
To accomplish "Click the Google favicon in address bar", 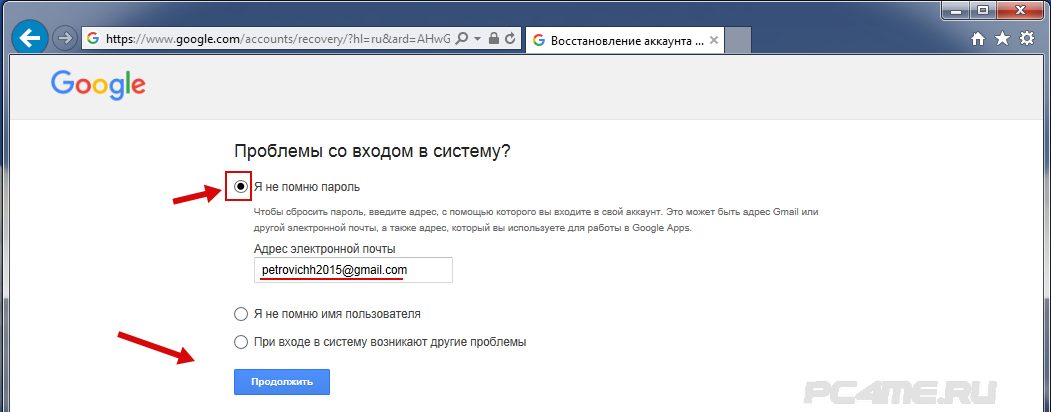I will click(92, 39).
